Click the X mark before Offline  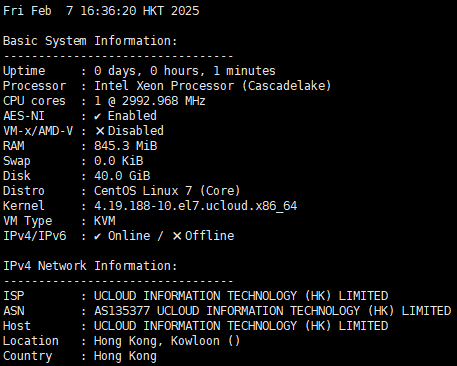coord(177,236)
